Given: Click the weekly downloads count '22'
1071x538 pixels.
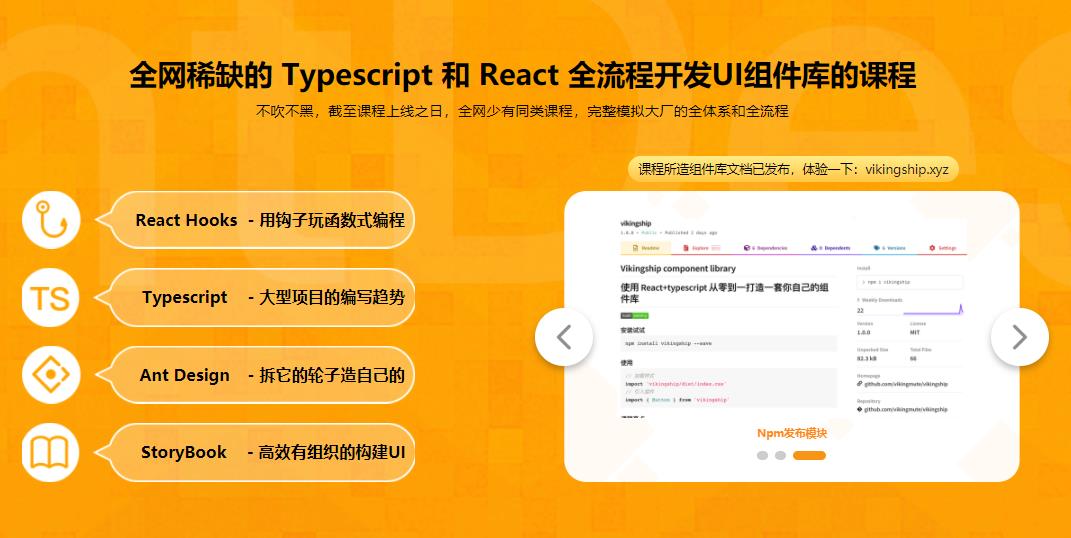Looking at the screenshot, I should pyautogui.click(x=860, y=310).
